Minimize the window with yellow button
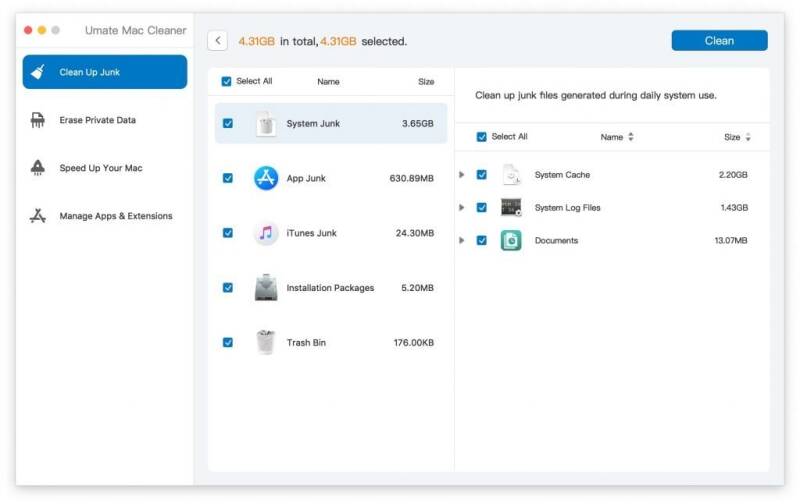 point(42,31)
